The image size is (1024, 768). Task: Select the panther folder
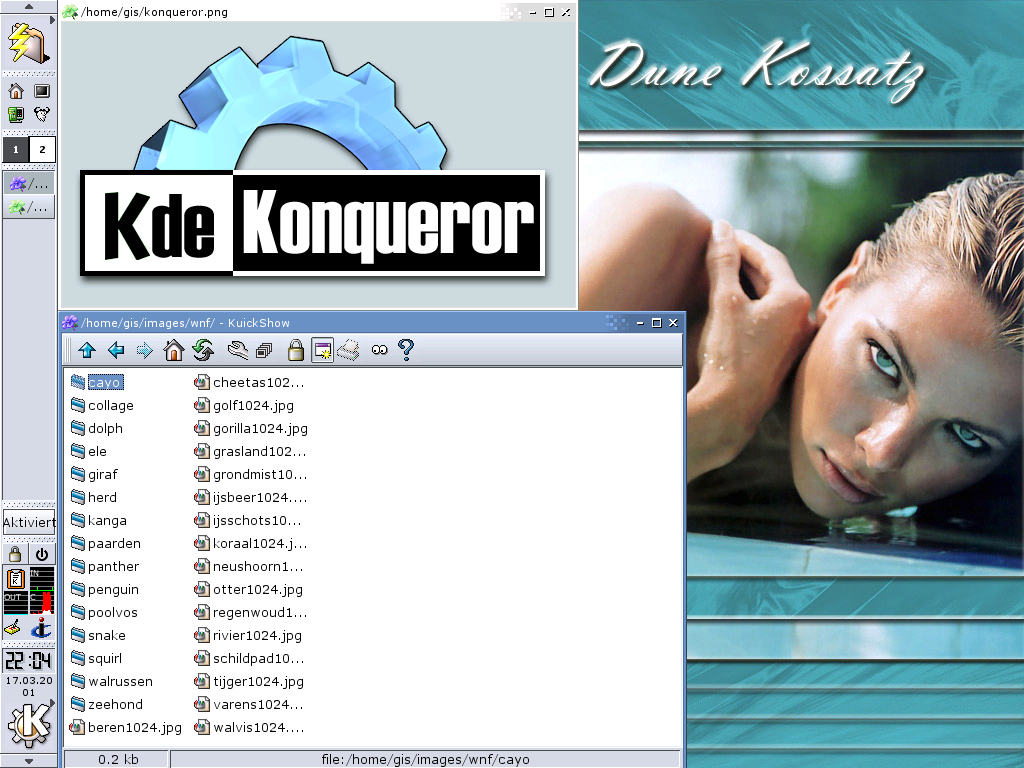coord(104,566)
